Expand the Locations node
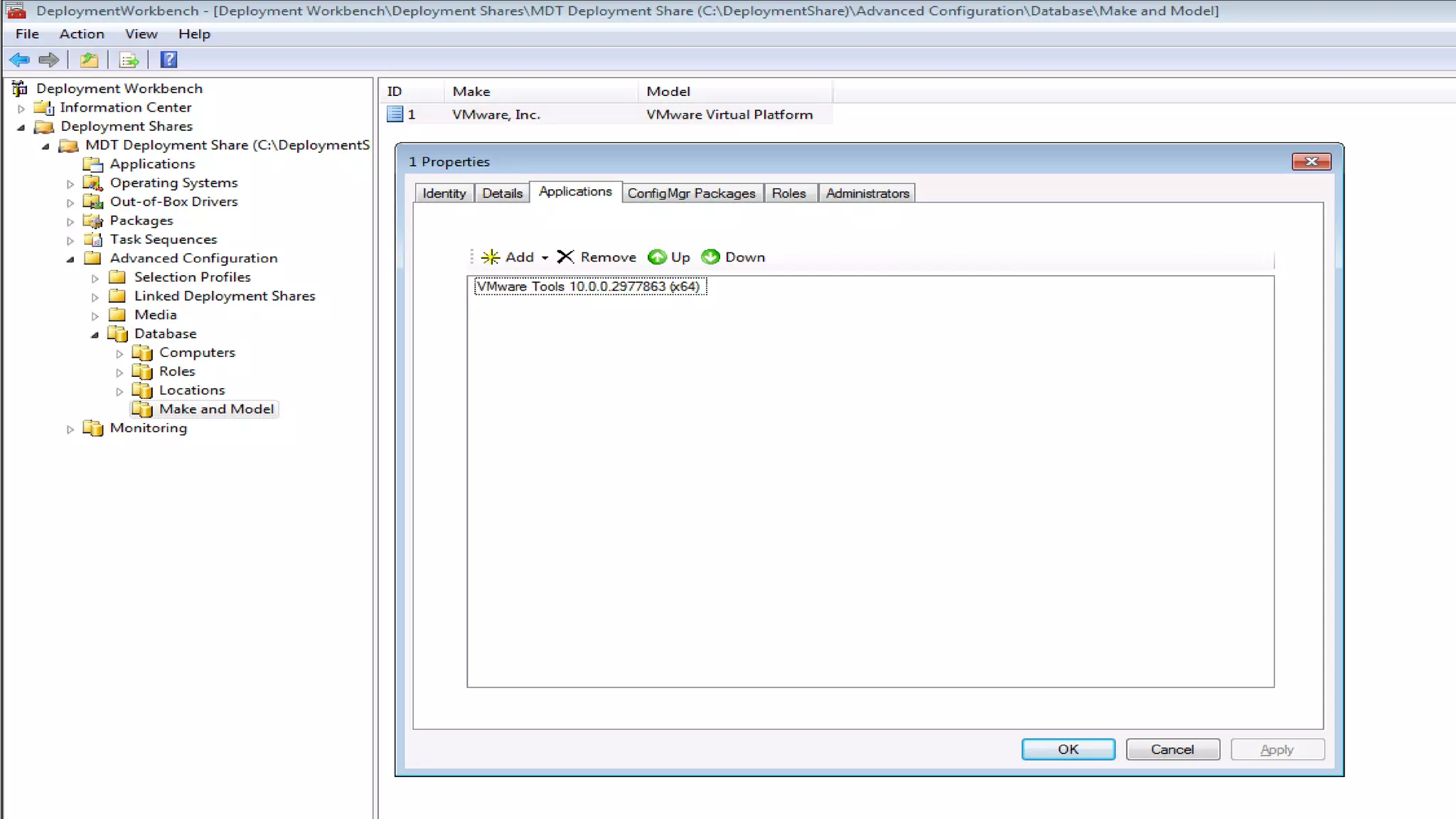 point(119,391)
